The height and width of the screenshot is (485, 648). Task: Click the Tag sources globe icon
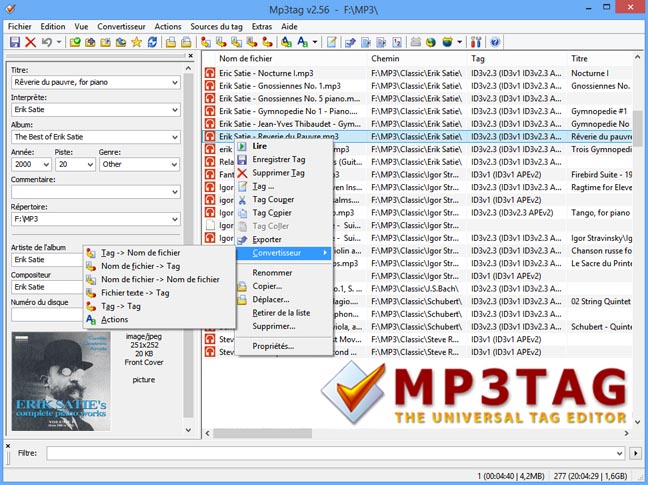pyautogui.click(x=447, y=42)
